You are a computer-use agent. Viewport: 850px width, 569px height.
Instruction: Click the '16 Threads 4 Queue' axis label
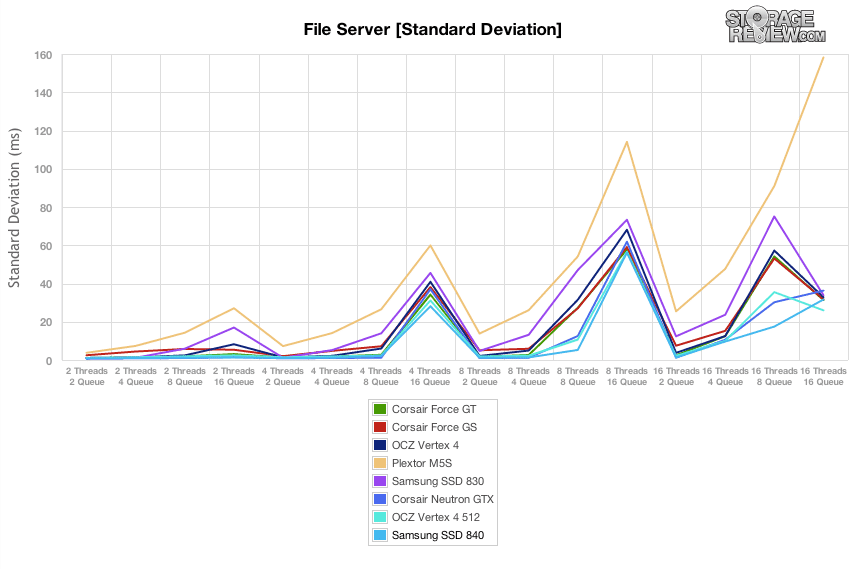725,377
